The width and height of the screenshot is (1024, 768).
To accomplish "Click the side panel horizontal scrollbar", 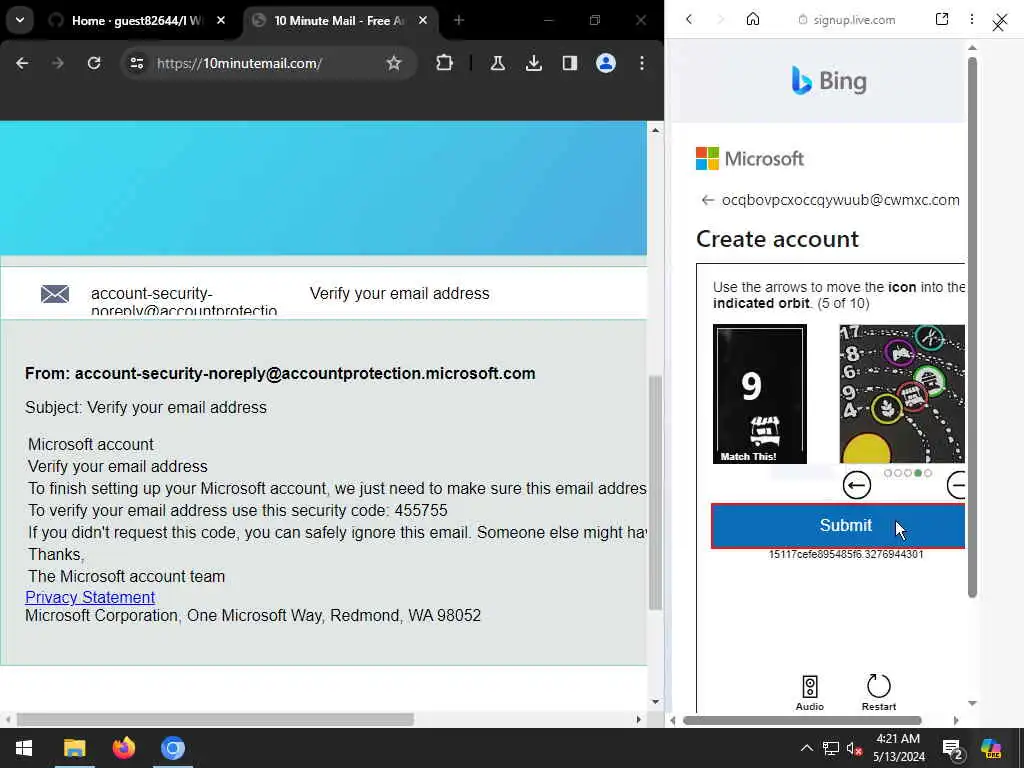I will (x=802, y=720).
